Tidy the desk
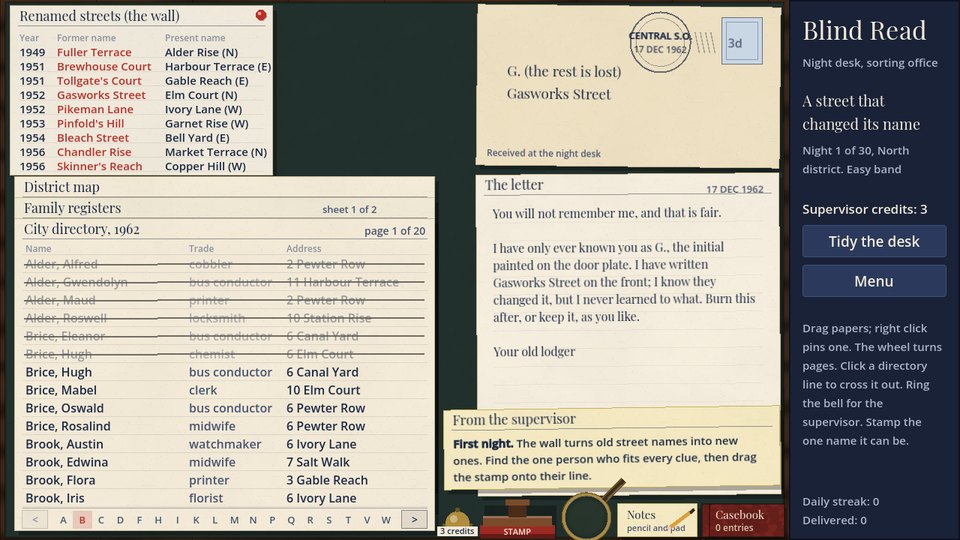Image resolution: width=960 pixels, height=540 pixels. [x=874, y=241]
